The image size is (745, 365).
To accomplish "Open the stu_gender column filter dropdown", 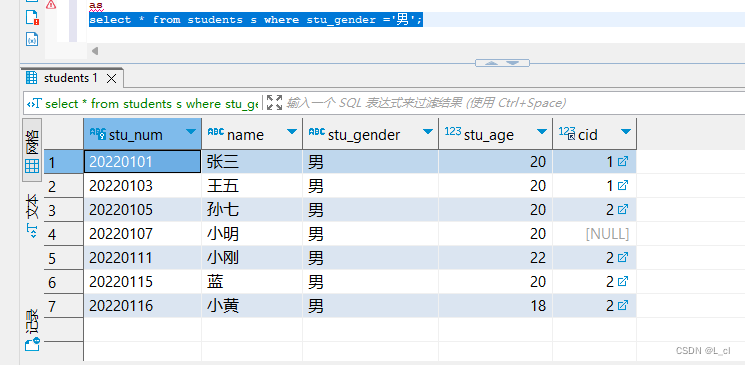I will coord(428,131).
